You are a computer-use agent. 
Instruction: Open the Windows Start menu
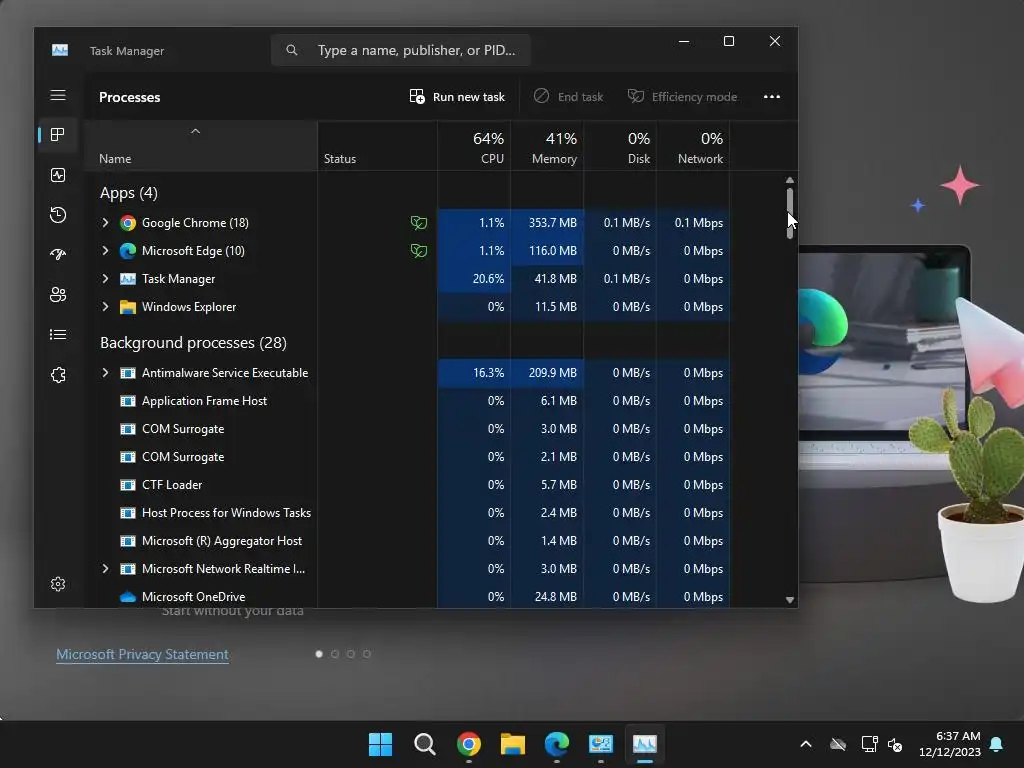coord(380,744)
